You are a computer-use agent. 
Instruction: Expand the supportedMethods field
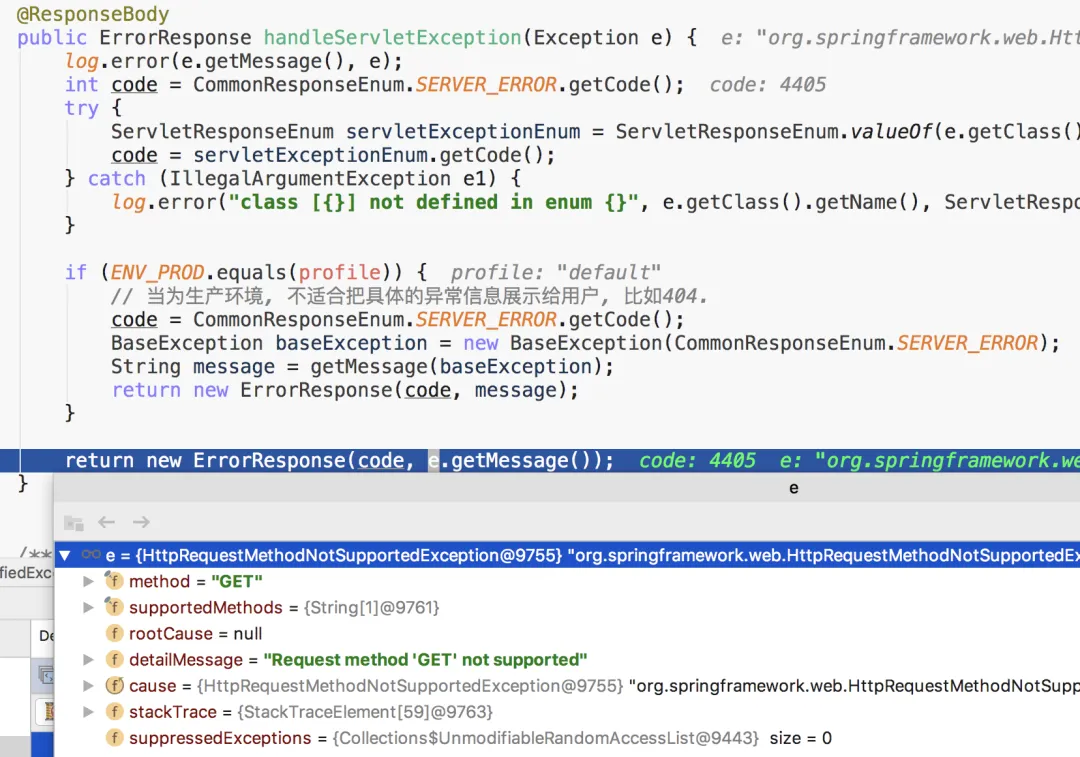point(88,608)
